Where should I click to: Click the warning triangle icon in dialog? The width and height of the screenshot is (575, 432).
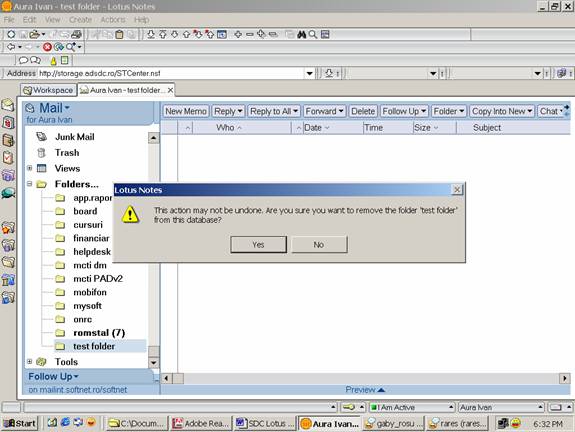[130, 214]
